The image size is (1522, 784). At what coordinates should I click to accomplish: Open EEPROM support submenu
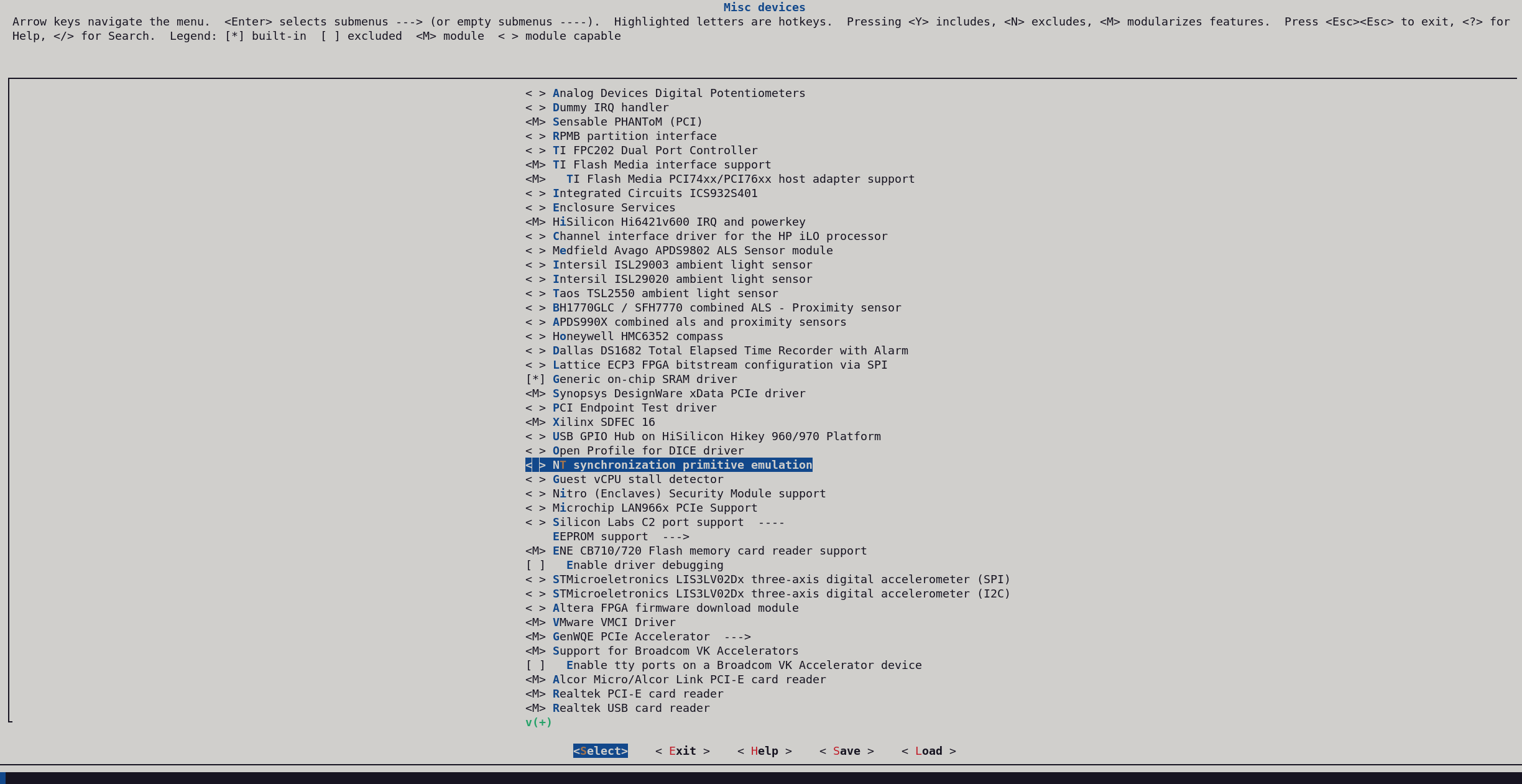pos(620,537)
